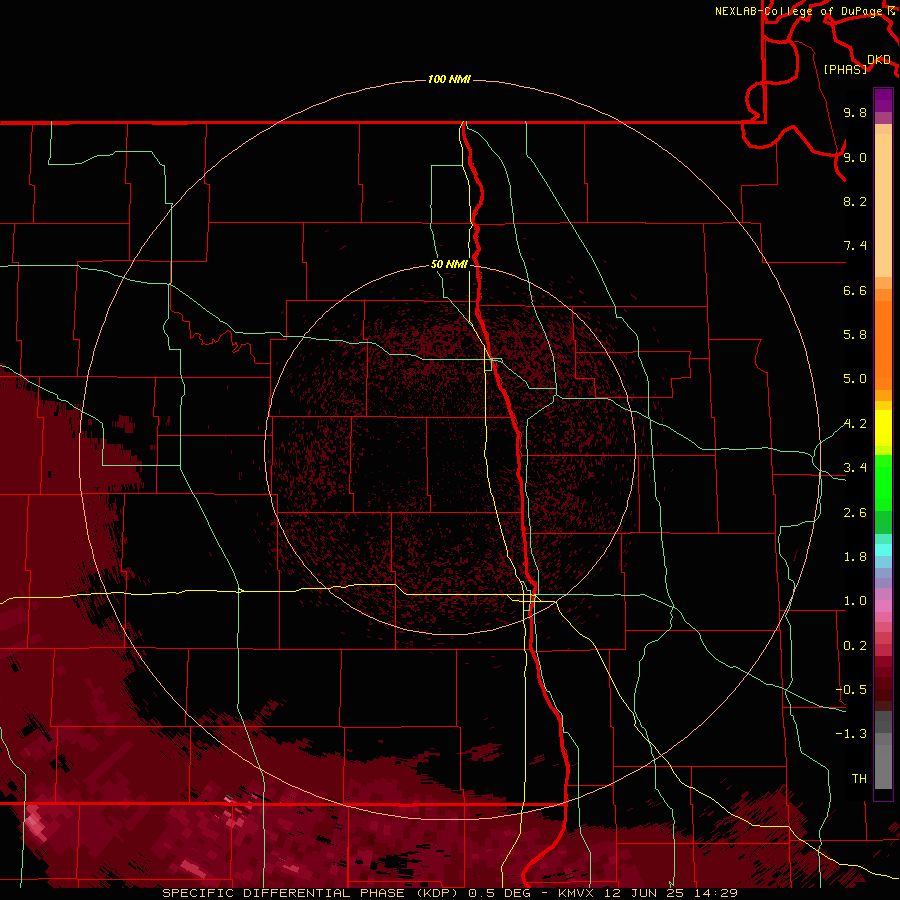The height and width of the screenshot is (900, 900).
Task: Click the pink color bar segment near 1.0
Action: pos(883,606)
